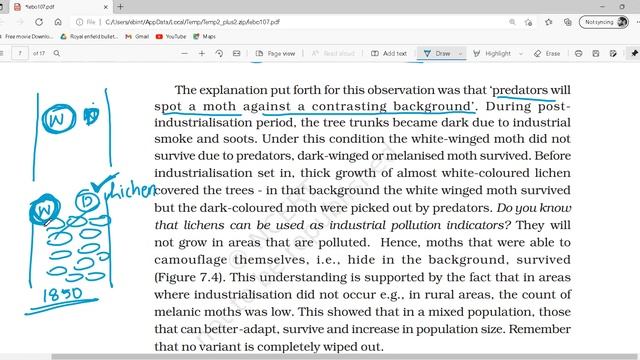Click the Not syncing profile button

coord(604,22)
